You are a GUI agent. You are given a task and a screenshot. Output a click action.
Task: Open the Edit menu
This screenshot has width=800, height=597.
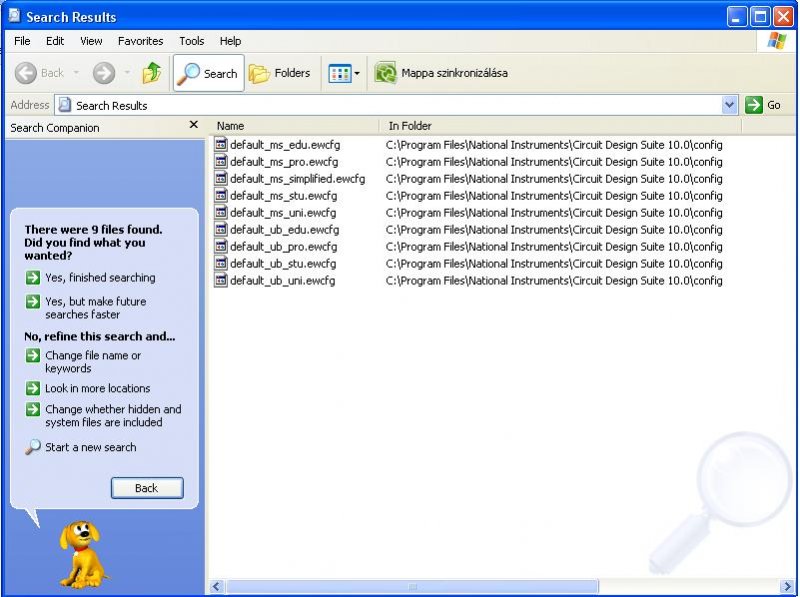[55, 41]
